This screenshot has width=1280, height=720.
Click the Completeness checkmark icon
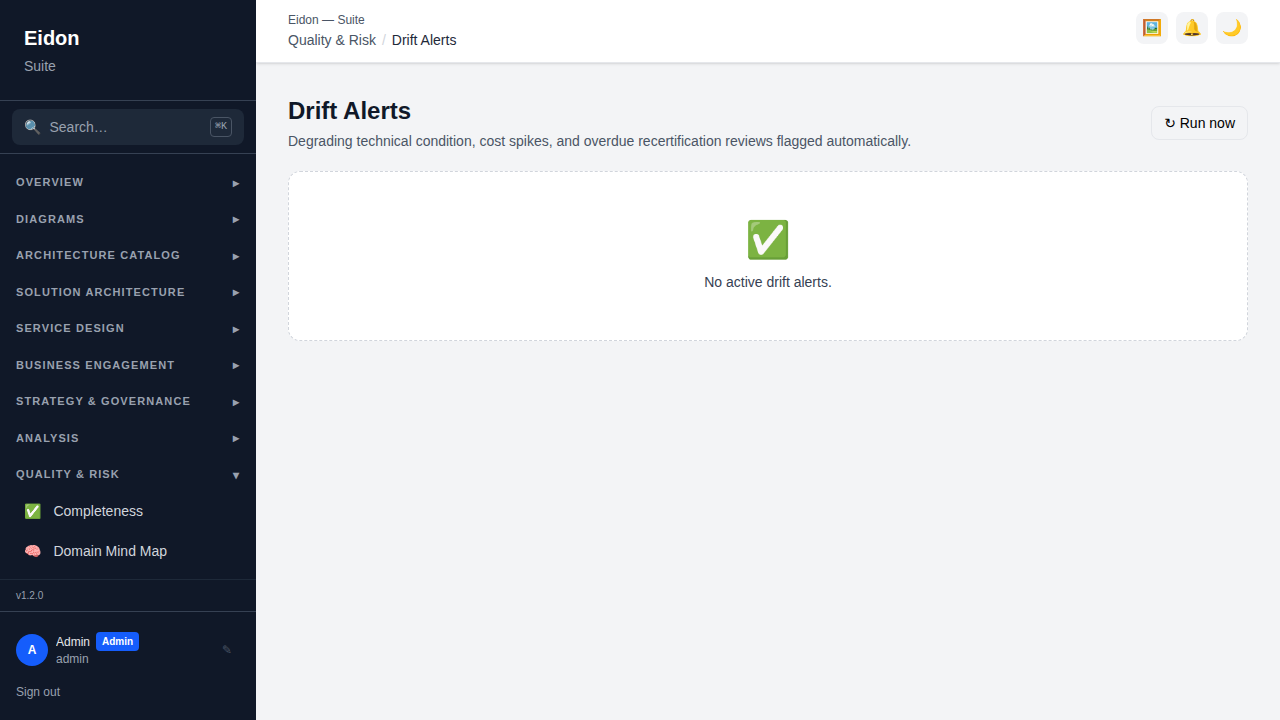(33, 511)
